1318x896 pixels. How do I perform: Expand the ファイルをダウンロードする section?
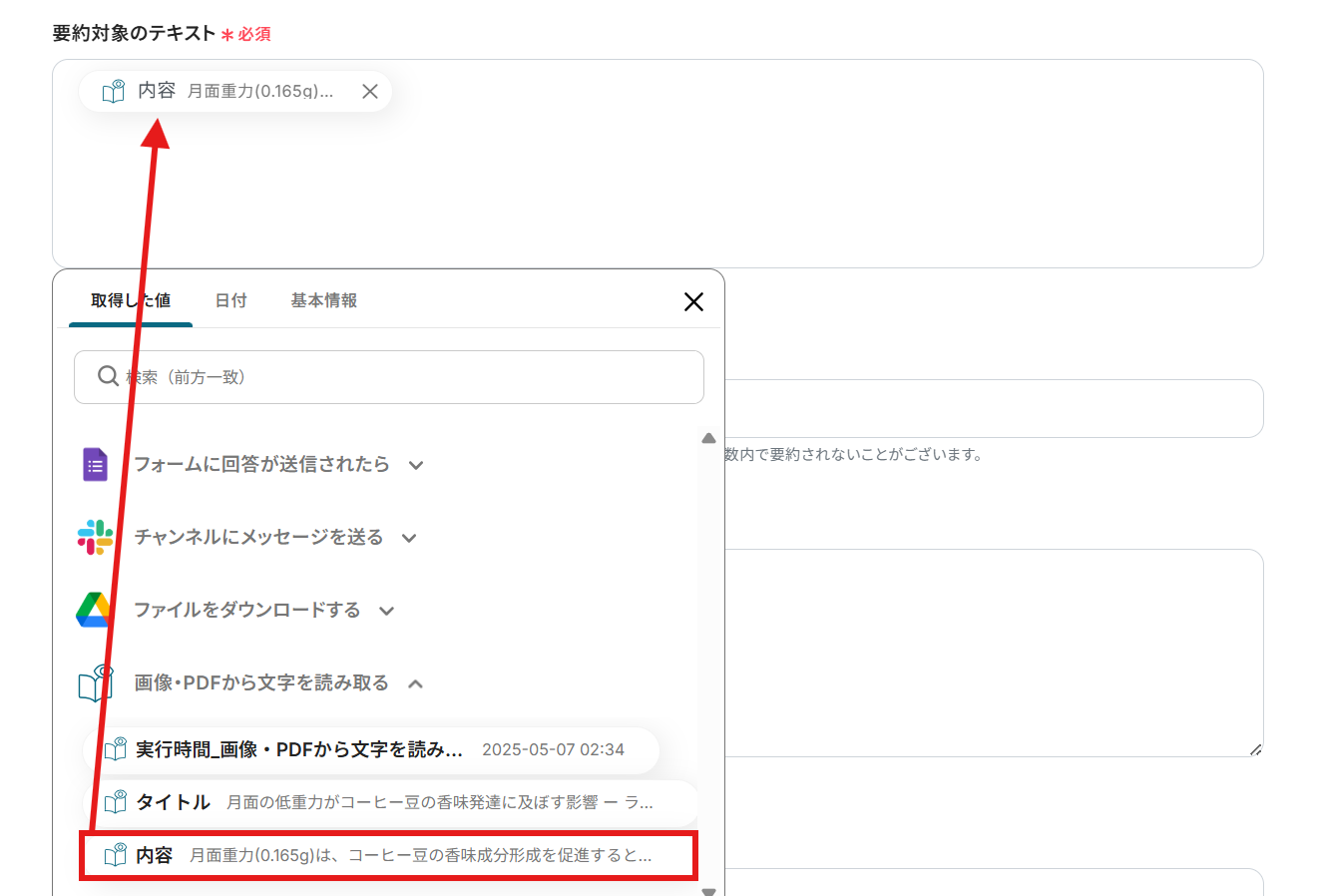tap(387, 612)
